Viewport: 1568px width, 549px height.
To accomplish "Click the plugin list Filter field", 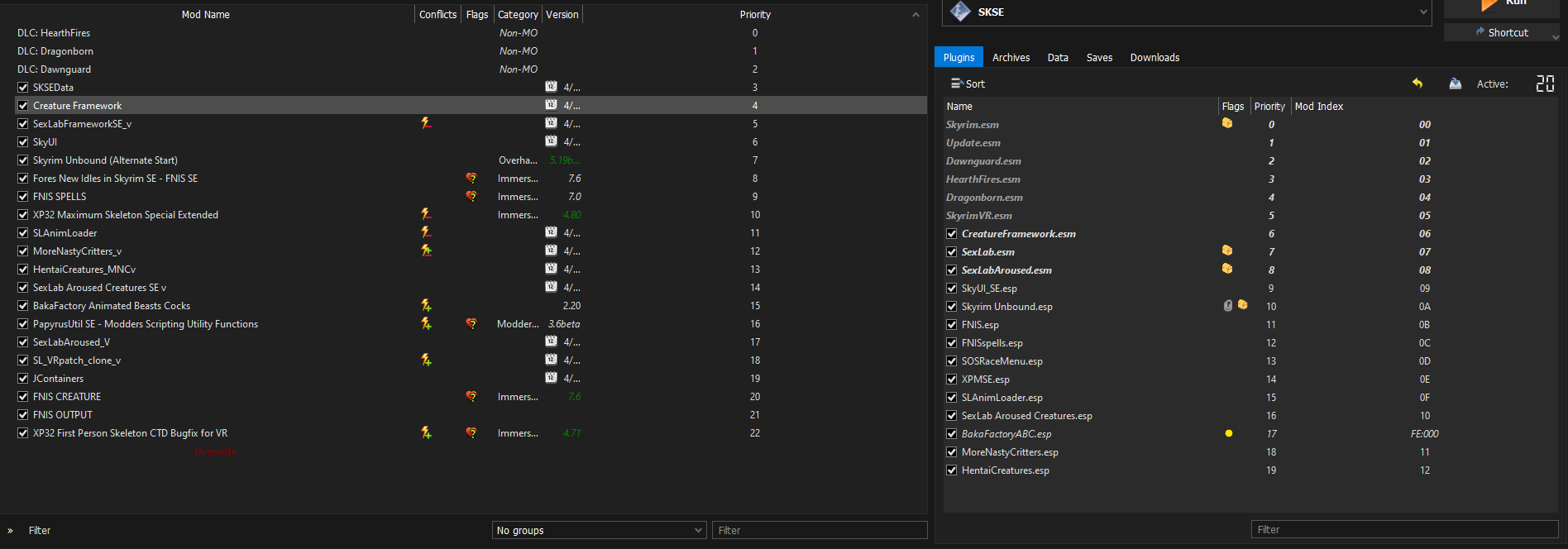I will pos(1404,529).
